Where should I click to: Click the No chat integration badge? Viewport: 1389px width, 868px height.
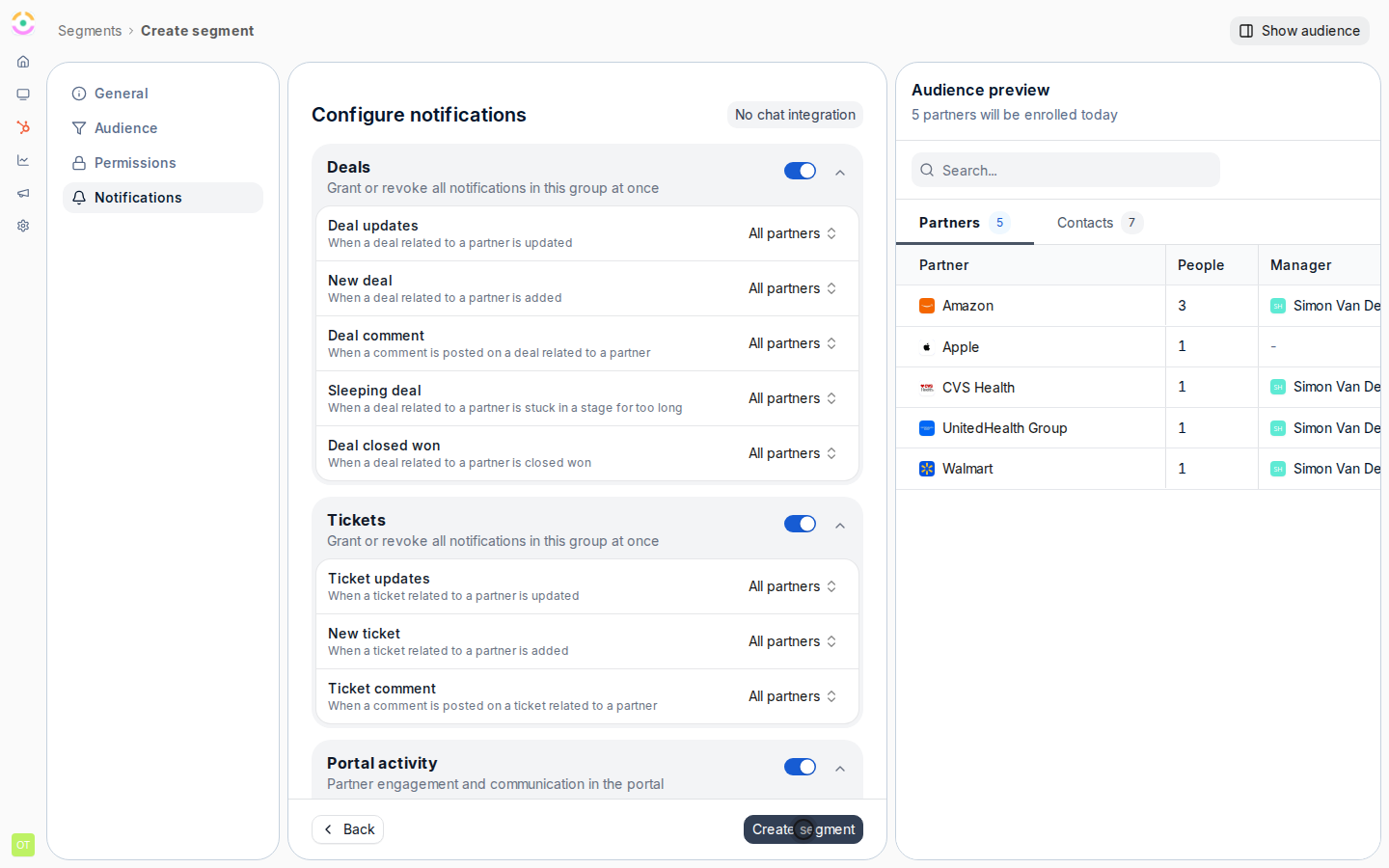[x=795, y=115]
